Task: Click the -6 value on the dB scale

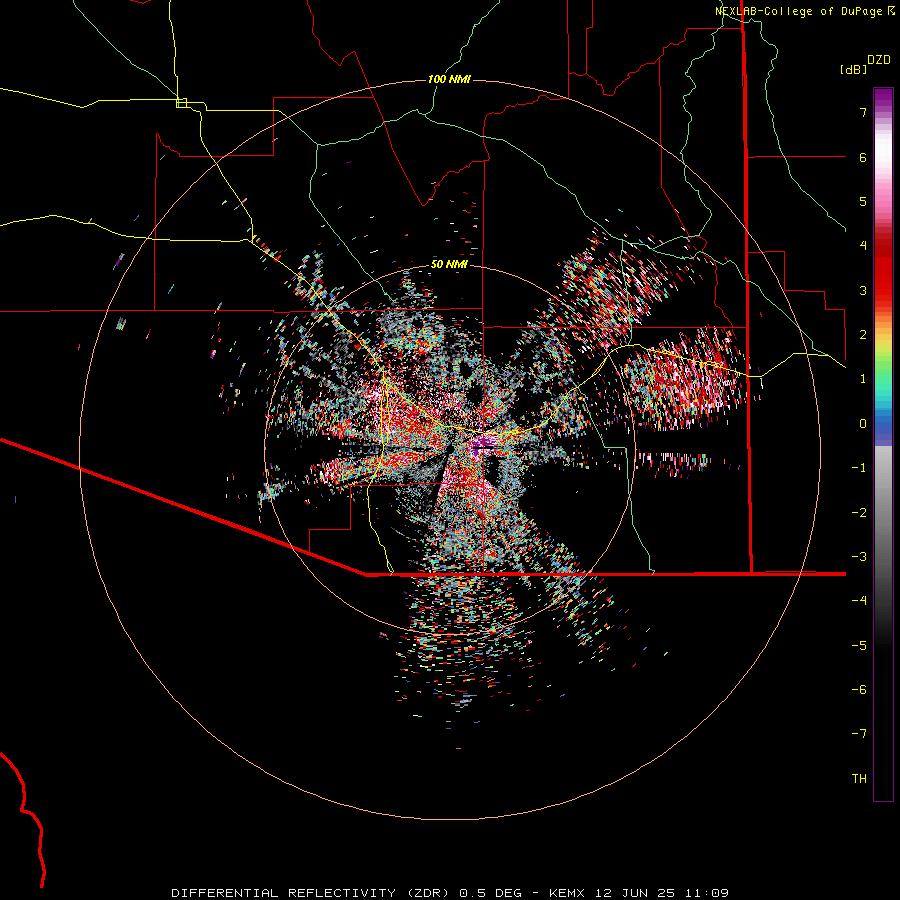Action: point(859,689)
